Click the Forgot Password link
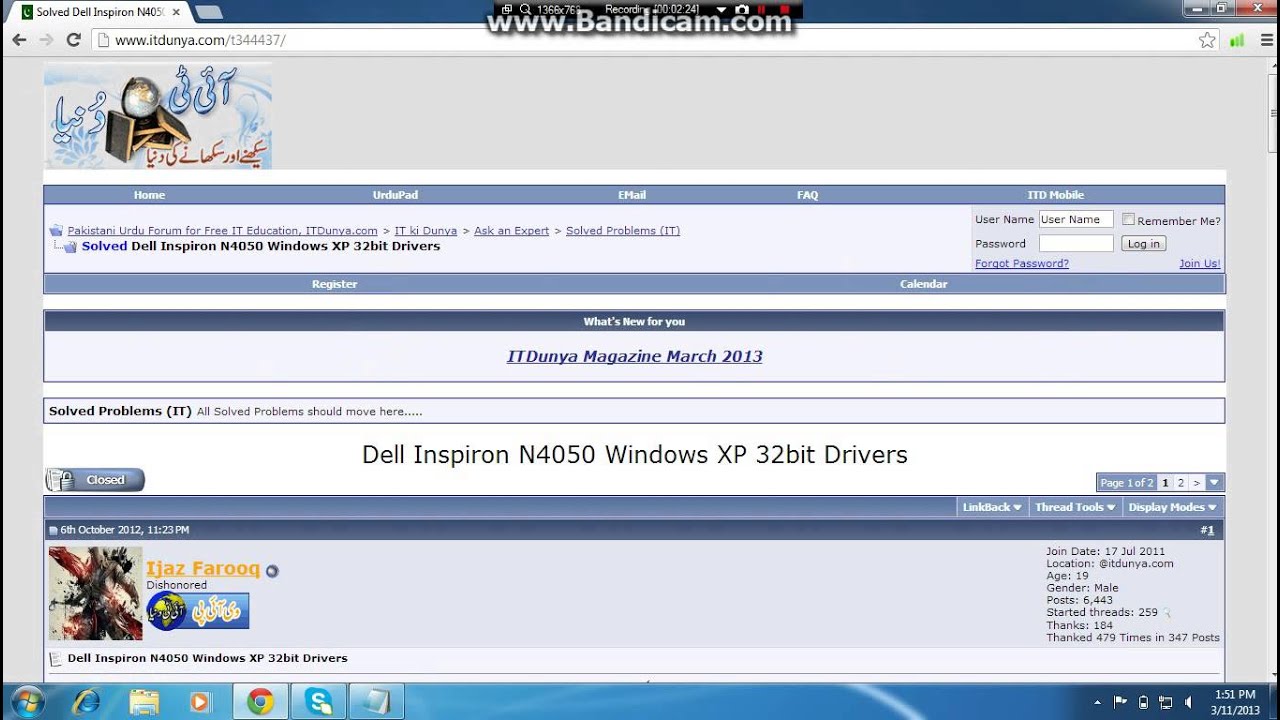Image resolution: width=1280 pixels, height=720 pixels. (1022, 264)
